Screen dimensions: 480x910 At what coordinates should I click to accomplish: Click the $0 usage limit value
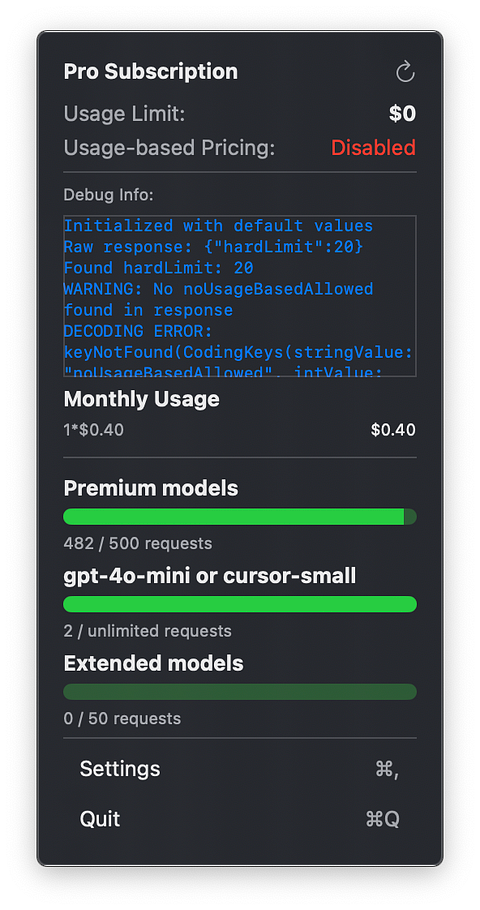coord(402,114)
